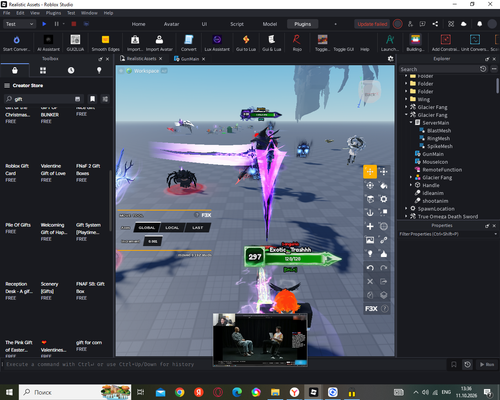This screenshot has height=400, width=500.
Task: Open the Plugins menu
Action: point(53,13)
